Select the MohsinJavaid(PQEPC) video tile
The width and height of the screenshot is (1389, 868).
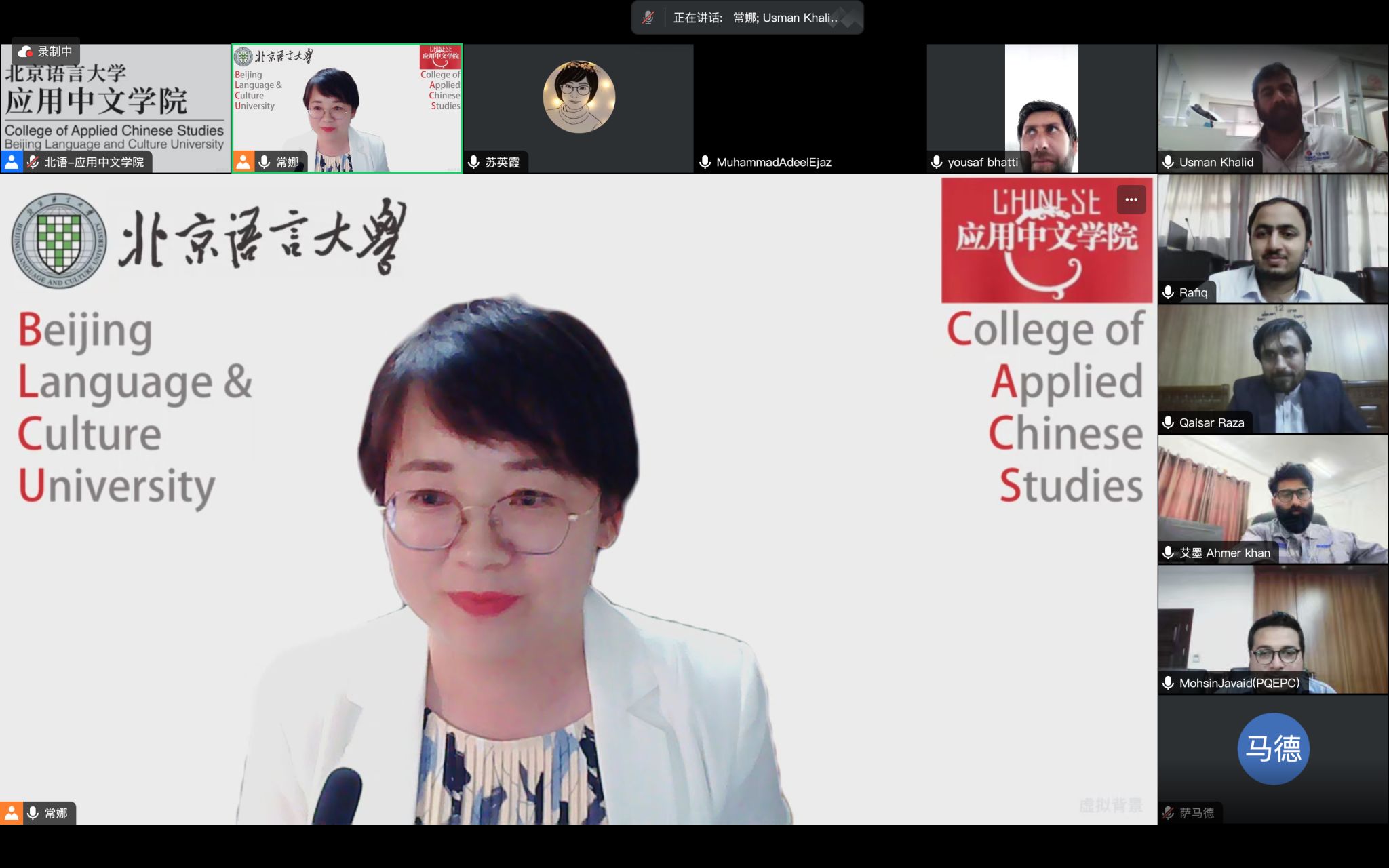point(1273,629)
